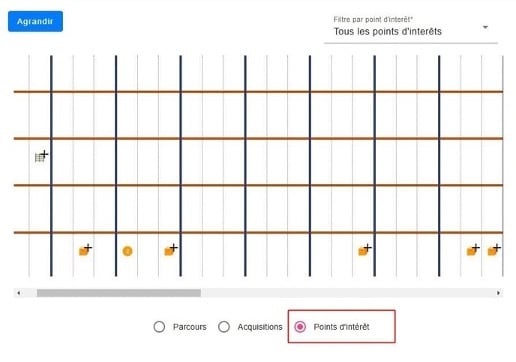Click the first orange folder marker on left

(84, 251)
